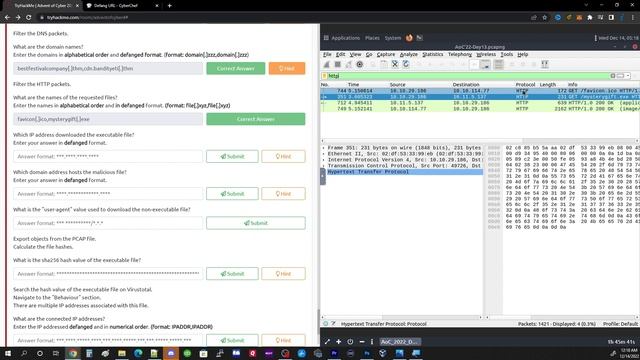Open the Edit menu in Wireshark
The image size is (640, 360).
pyautogui.click(x=340, y=54)
